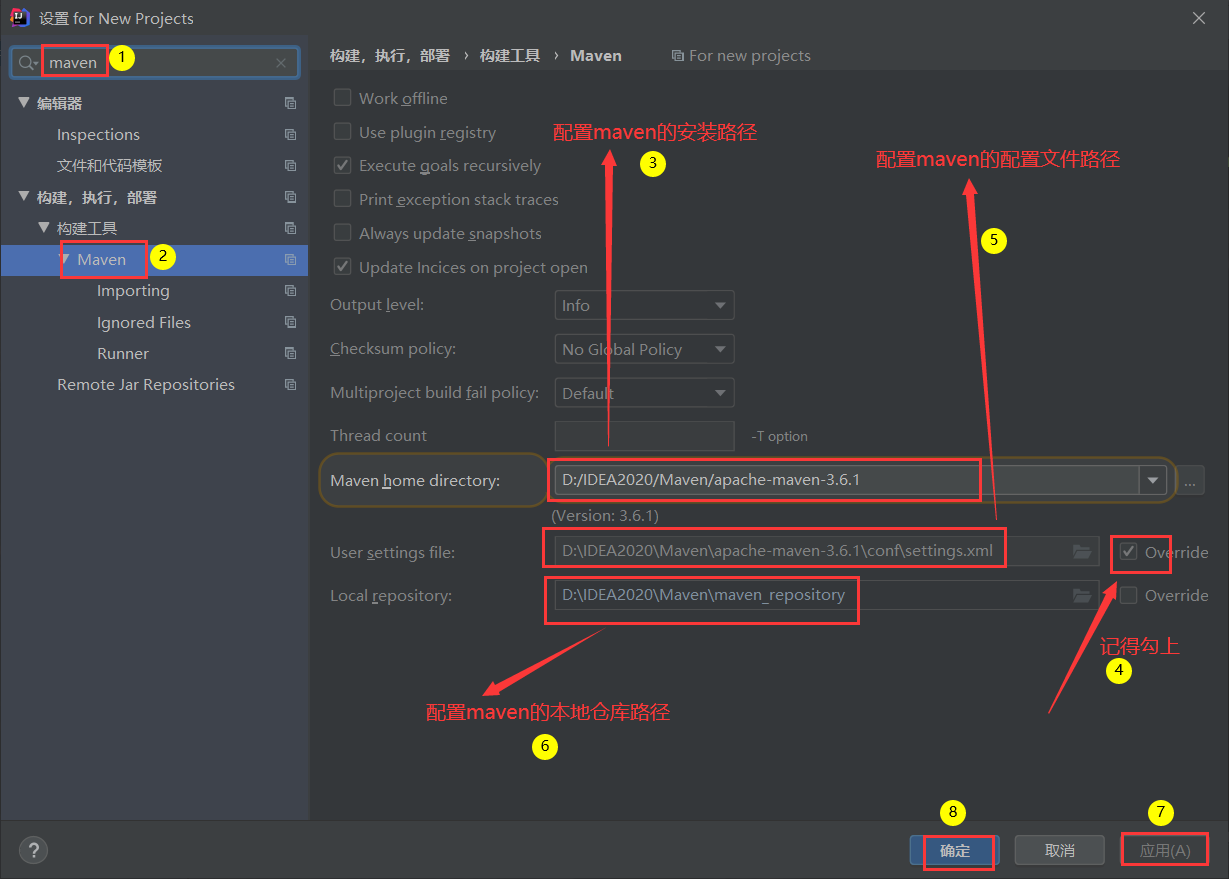
Task: Enable Print exception stack traces
Action: tap(342, 199)
